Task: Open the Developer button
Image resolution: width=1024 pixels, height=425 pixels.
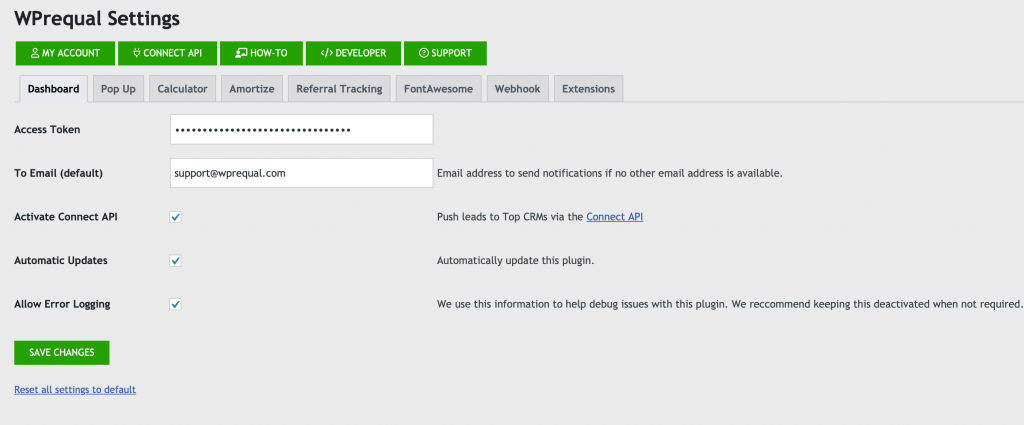Action: point(353,54)
